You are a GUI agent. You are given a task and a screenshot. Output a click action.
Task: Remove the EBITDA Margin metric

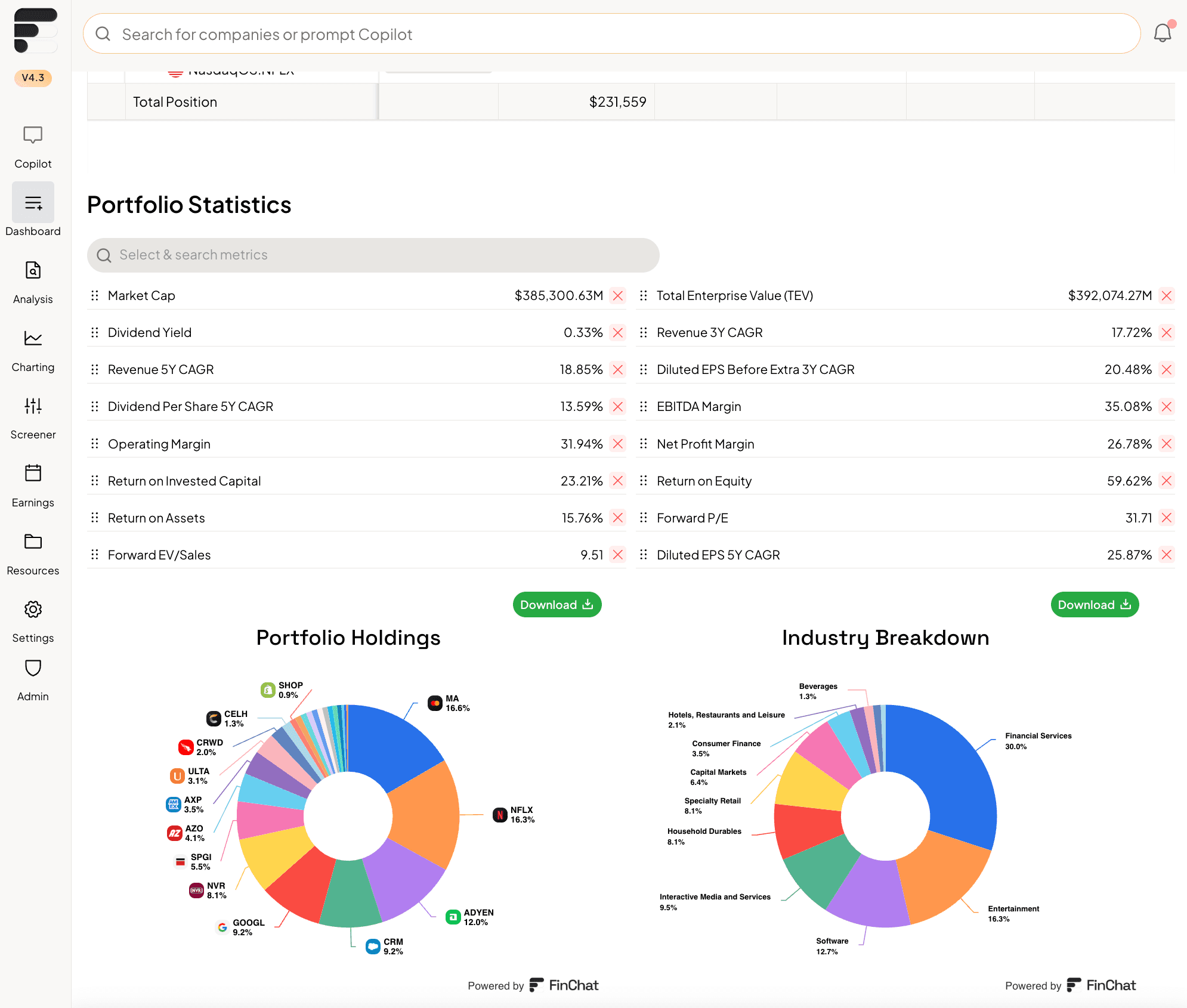click(1167, 407)
